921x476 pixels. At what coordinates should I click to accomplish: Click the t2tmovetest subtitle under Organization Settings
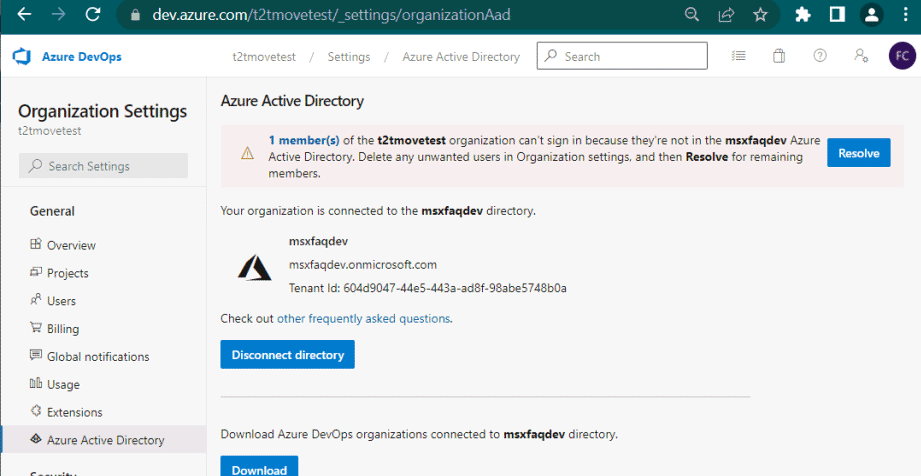(x=49, y=130)
